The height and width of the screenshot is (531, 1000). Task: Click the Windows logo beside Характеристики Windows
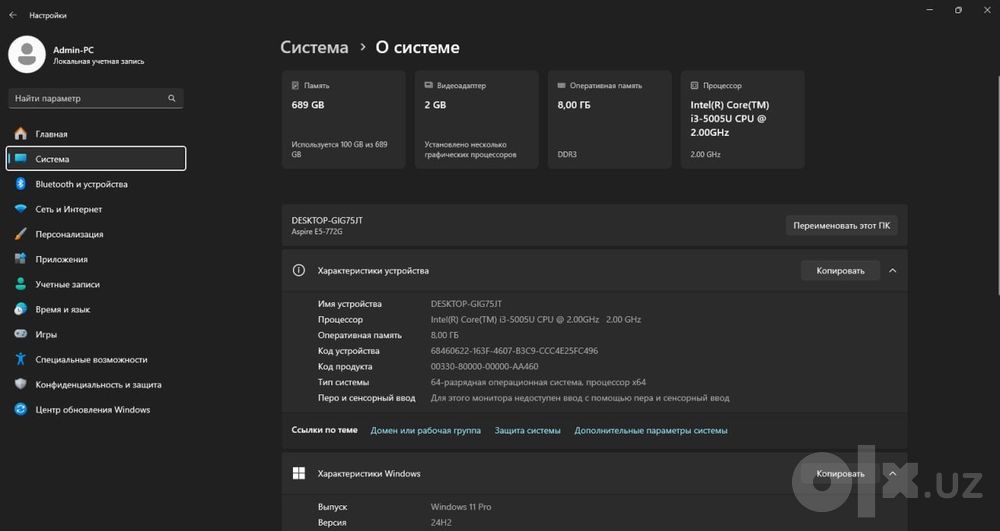click(298, 473)
